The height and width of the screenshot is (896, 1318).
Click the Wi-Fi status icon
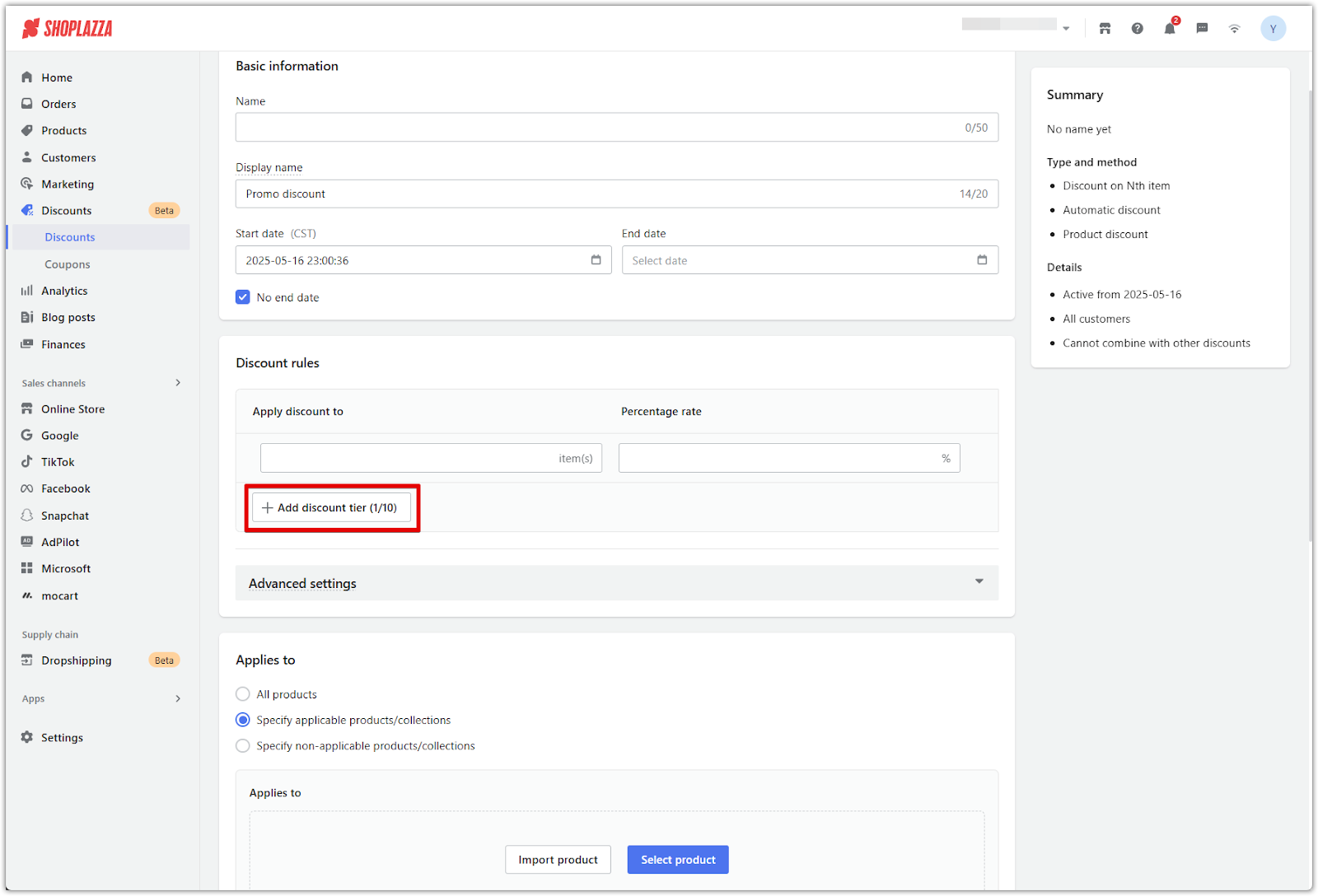tap(1234, 29)
